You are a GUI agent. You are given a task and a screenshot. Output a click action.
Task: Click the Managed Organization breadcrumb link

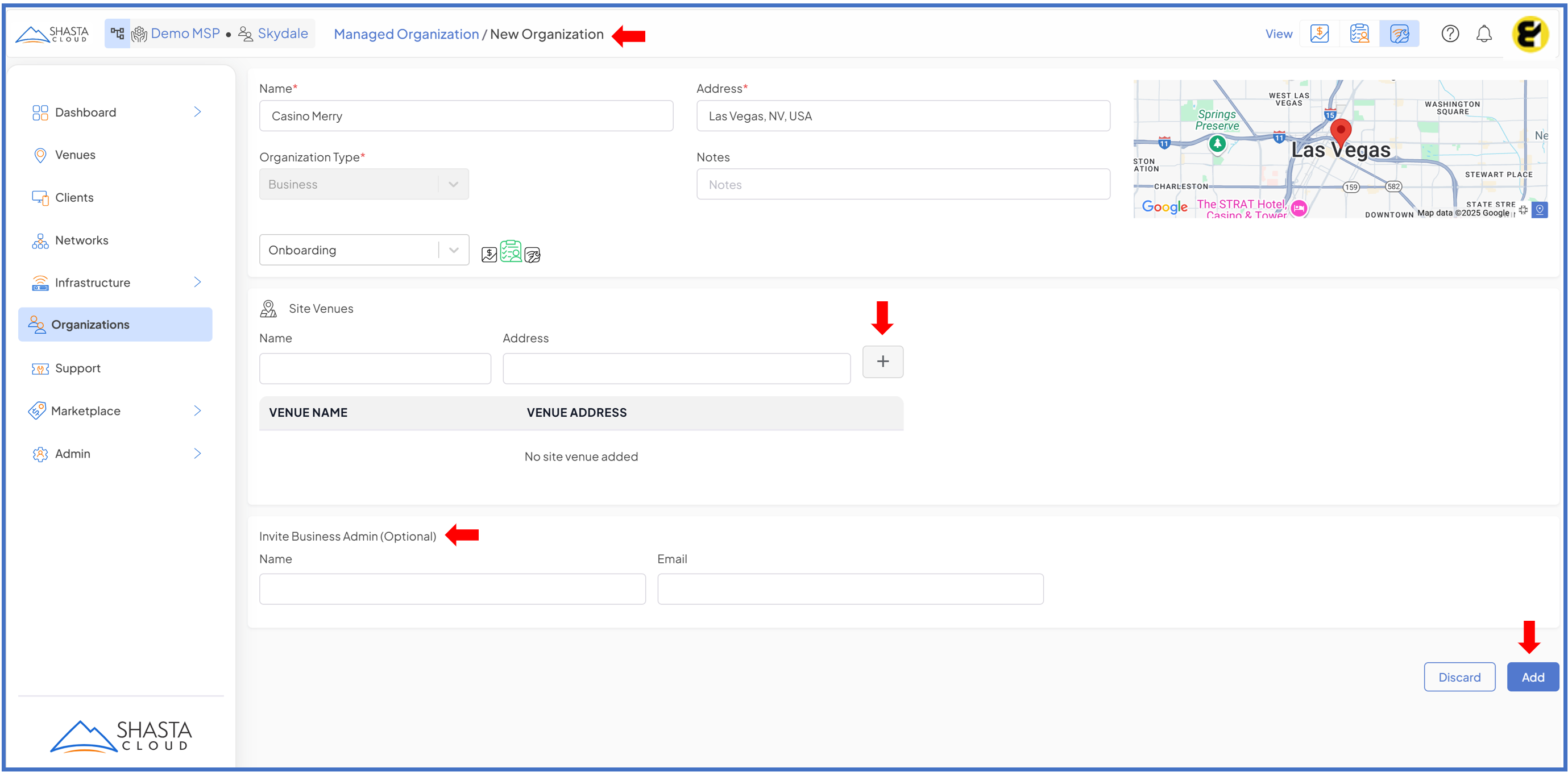(x=406, y=34)
